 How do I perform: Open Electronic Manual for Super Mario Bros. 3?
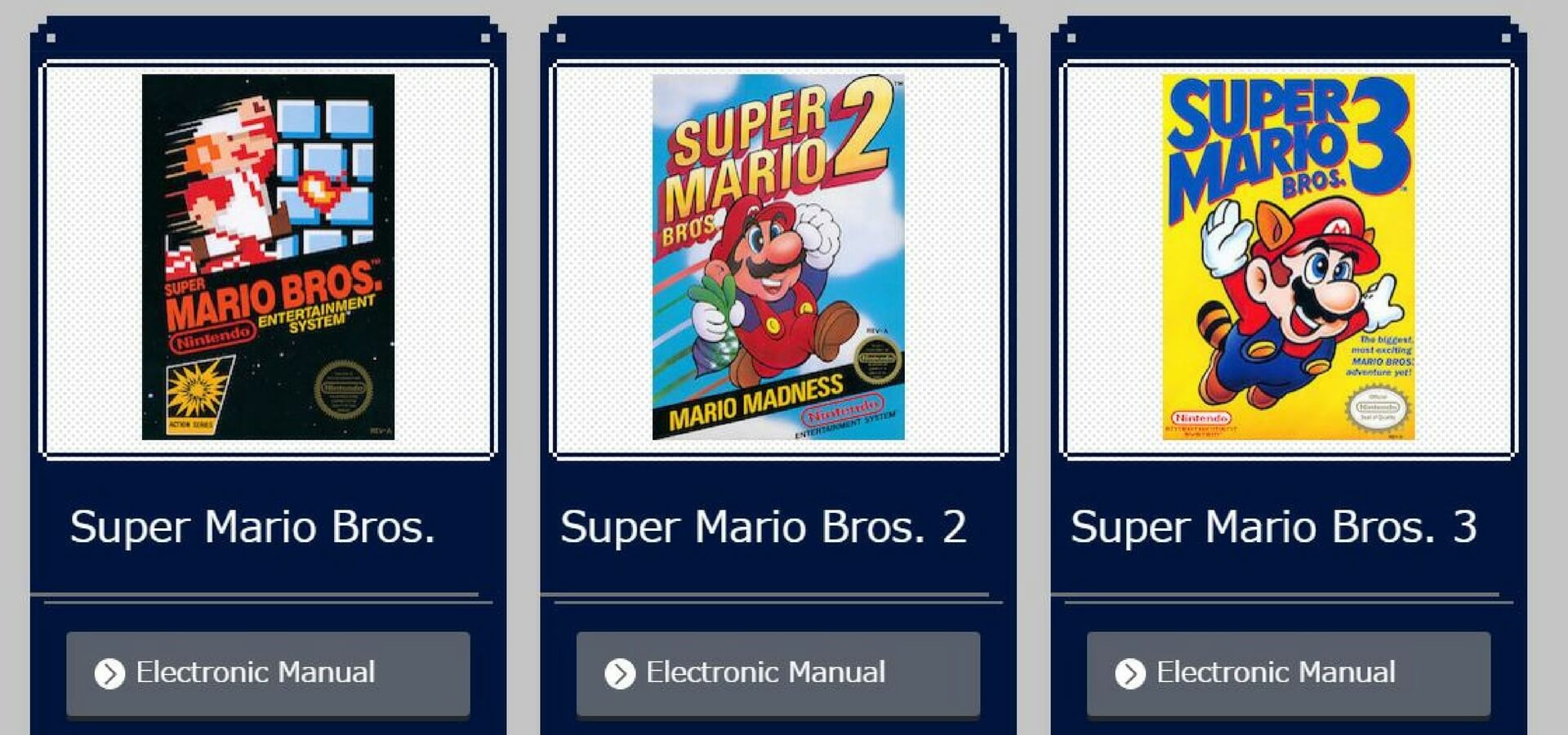(x=1289, y=674)
